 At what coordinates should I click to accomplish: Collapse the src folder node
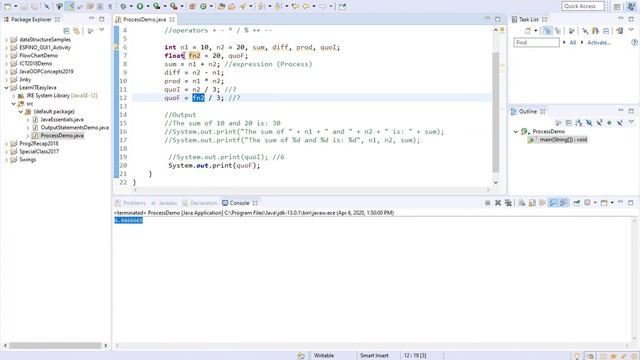13,104
